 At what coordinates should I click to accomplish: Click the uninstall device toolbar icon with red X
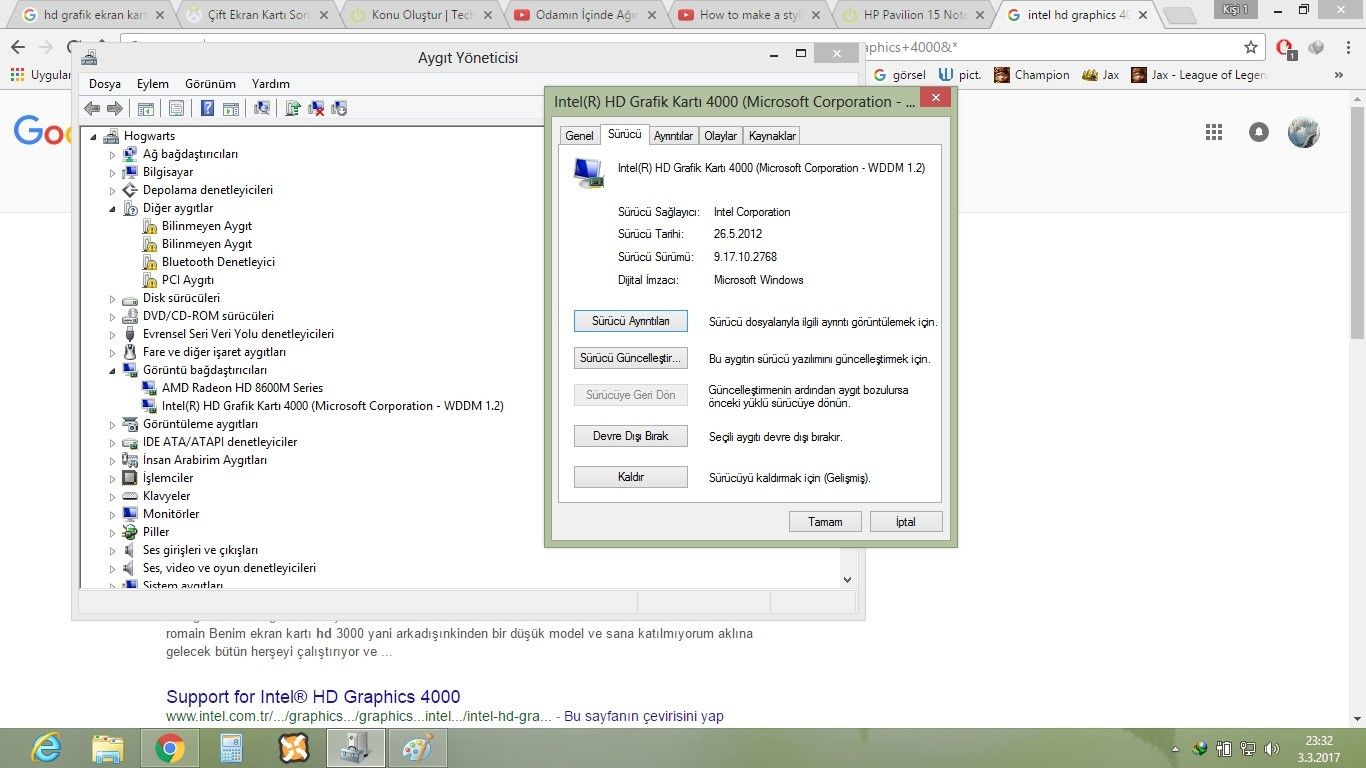tap(316, 108)
